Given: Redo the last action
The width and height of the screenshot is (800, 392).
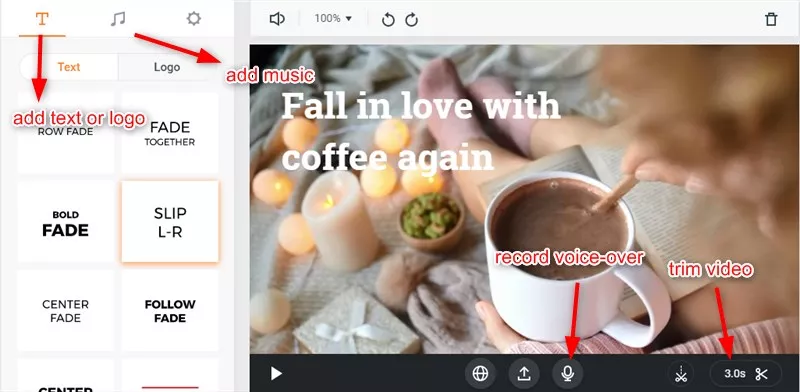Looking at the screenshot, I should coord(412,20).
